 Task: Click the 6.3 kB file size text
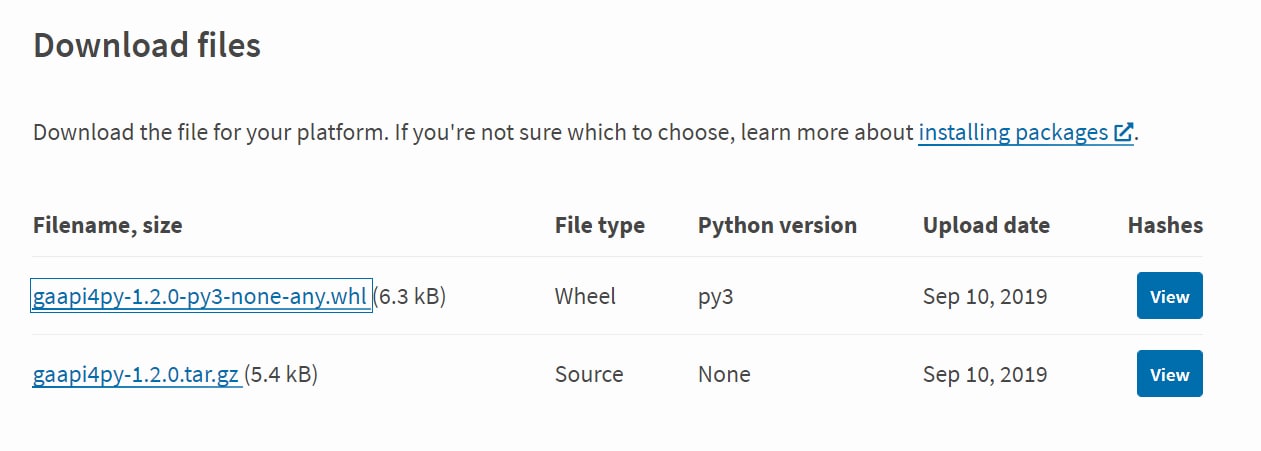pyautogui.click(x=409, y=296)
